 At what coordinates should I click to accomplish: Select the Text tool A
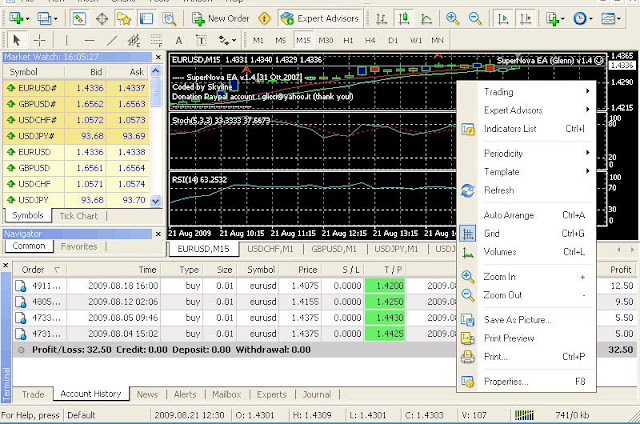(x=178, y=40)
